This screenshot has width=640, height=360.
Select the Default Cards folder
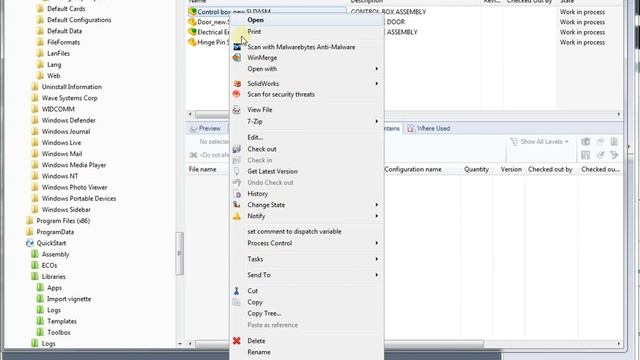click(x=66, y=9)
